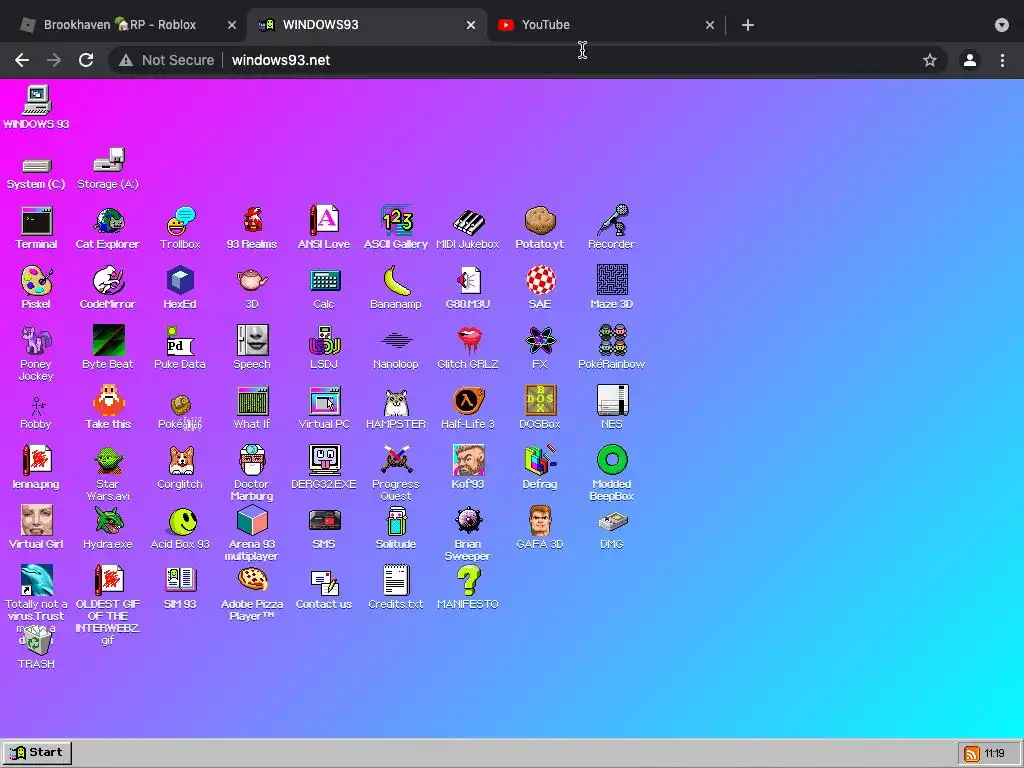Launch the DOSBox icon
Screen dimensions: 1024x768
(x=539, y=408)
